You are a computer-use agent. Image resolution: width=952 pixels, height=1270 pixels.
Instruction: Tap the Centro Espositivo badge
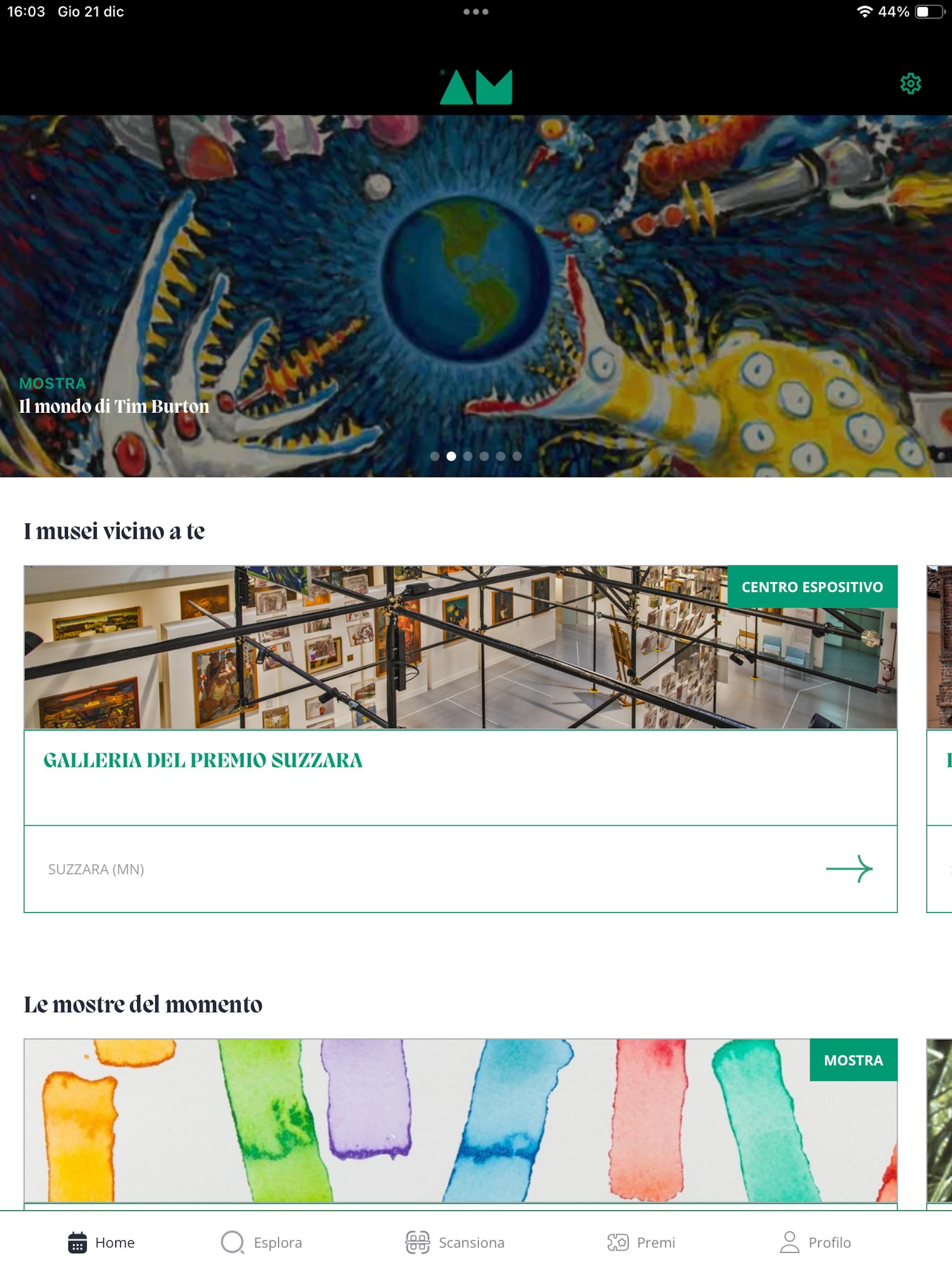coord(812,587)
